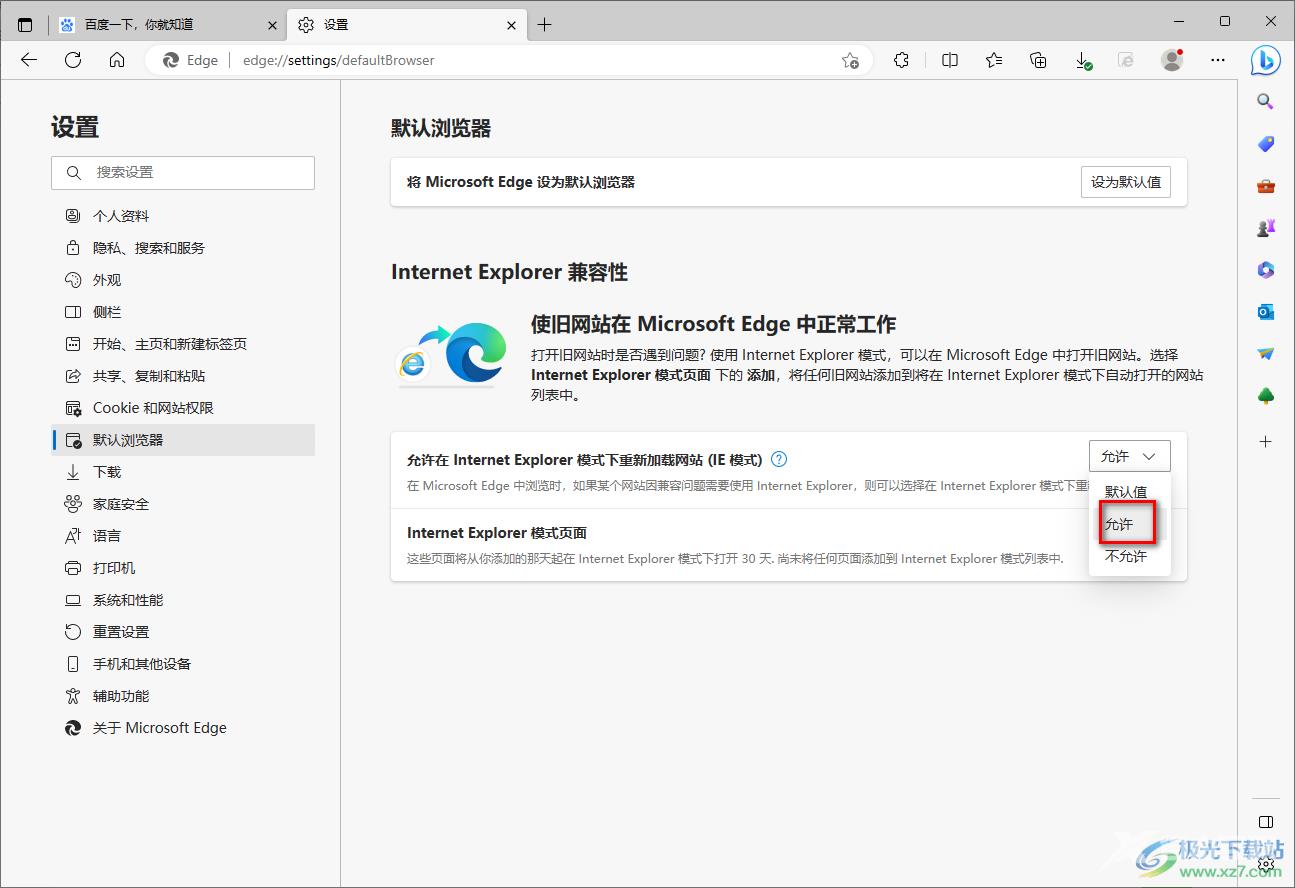The height and width of the screenshot is (888, 1295).
Task: Open the green tree sidebar icon
Action: tap(1265, 396)
